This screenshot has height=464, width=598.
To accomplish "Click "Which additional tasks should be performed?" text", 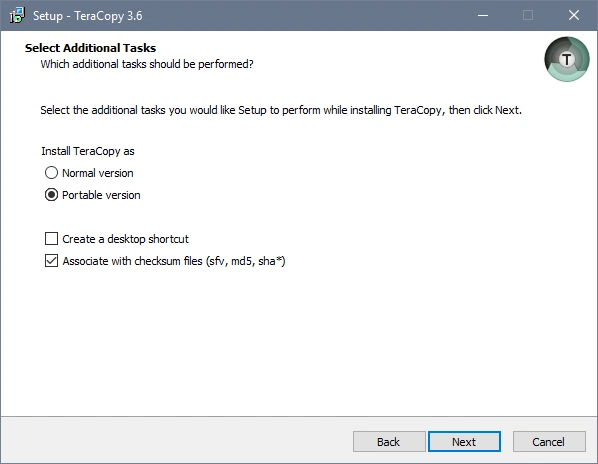I will [147, 64].
